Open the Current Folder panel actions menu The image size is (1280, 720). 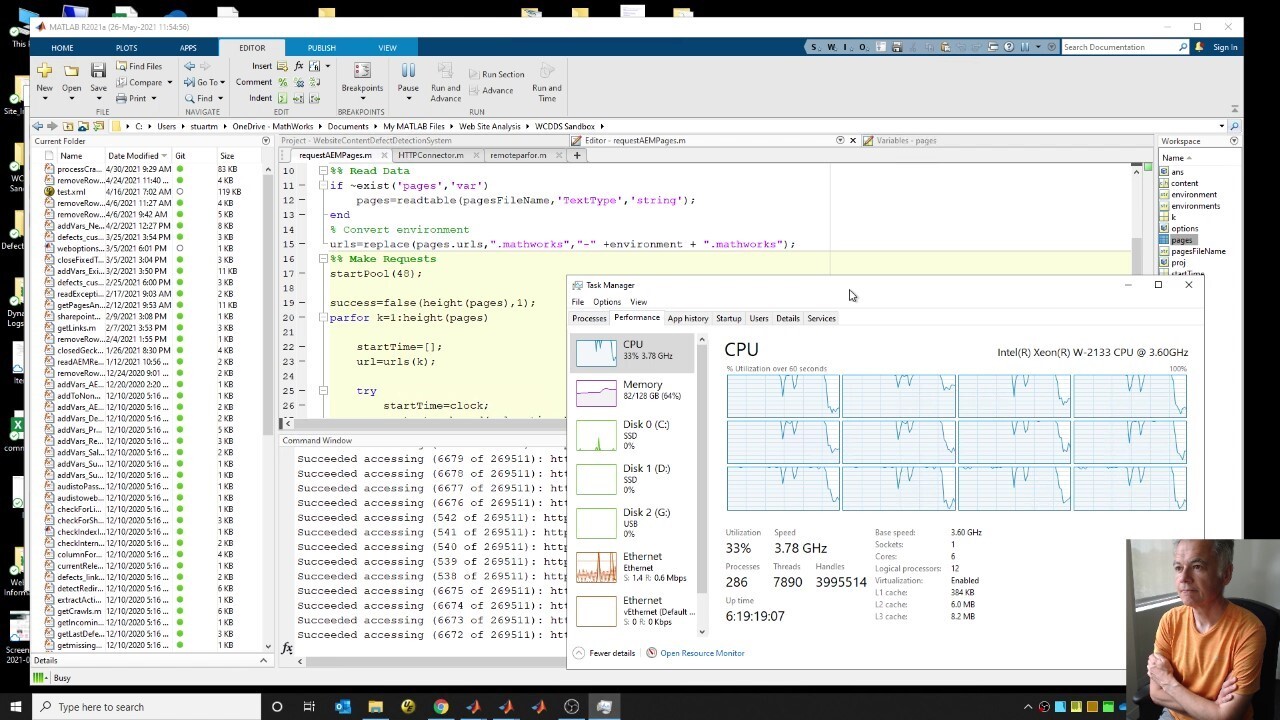coord(266,141)
